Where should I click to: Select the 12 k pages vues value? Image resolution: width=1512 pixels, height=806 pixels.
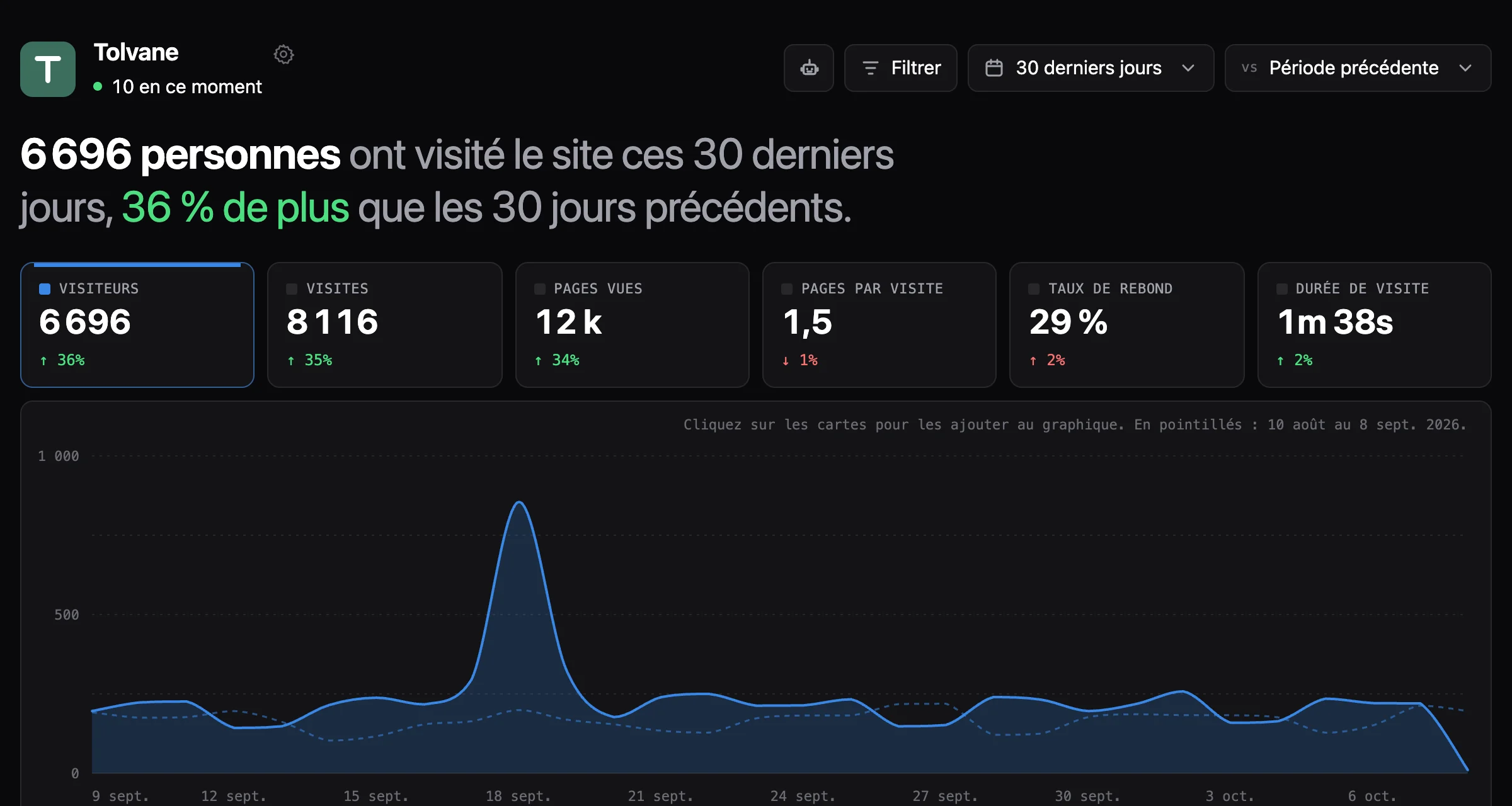click(569, 322)
